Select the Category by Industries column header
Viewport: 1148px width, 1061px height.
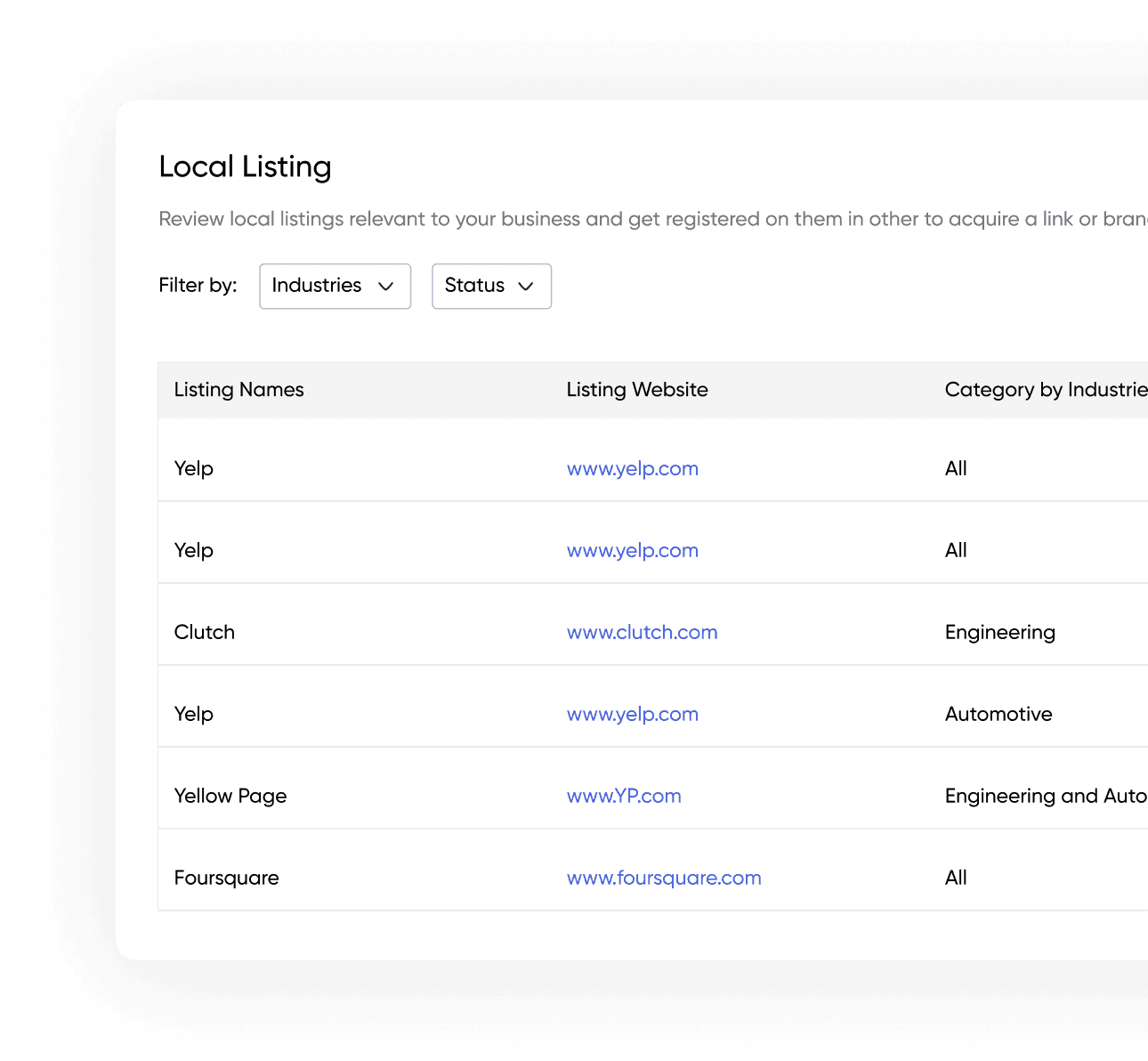(1045, 390)
